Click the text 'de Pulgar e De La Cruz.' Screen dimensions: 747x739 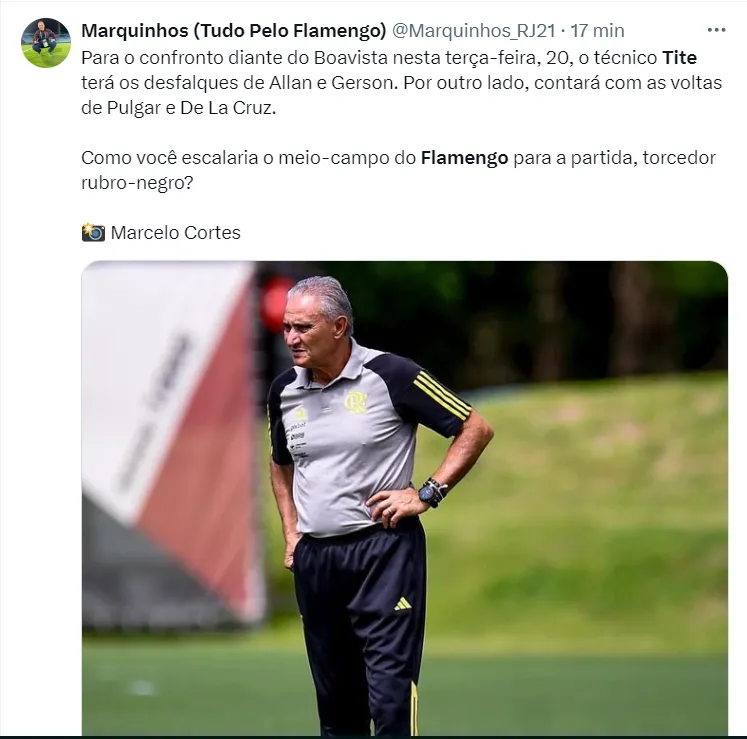click(179, 108)
